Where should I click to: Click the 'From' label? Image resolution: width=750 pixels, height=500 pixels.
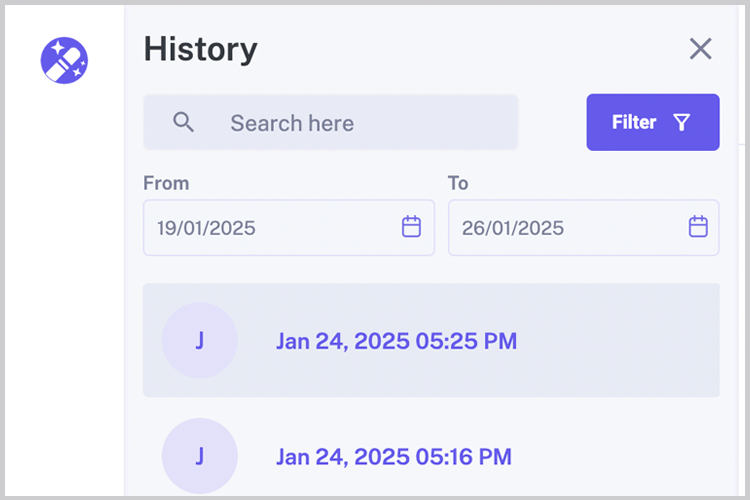[166, 183]
